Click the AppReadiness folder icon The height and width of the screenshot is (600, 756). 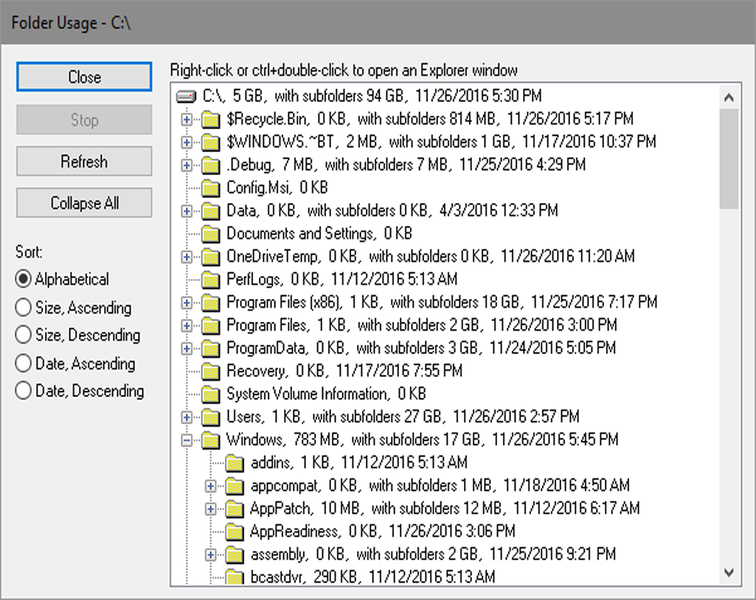[x=234, y=532]
